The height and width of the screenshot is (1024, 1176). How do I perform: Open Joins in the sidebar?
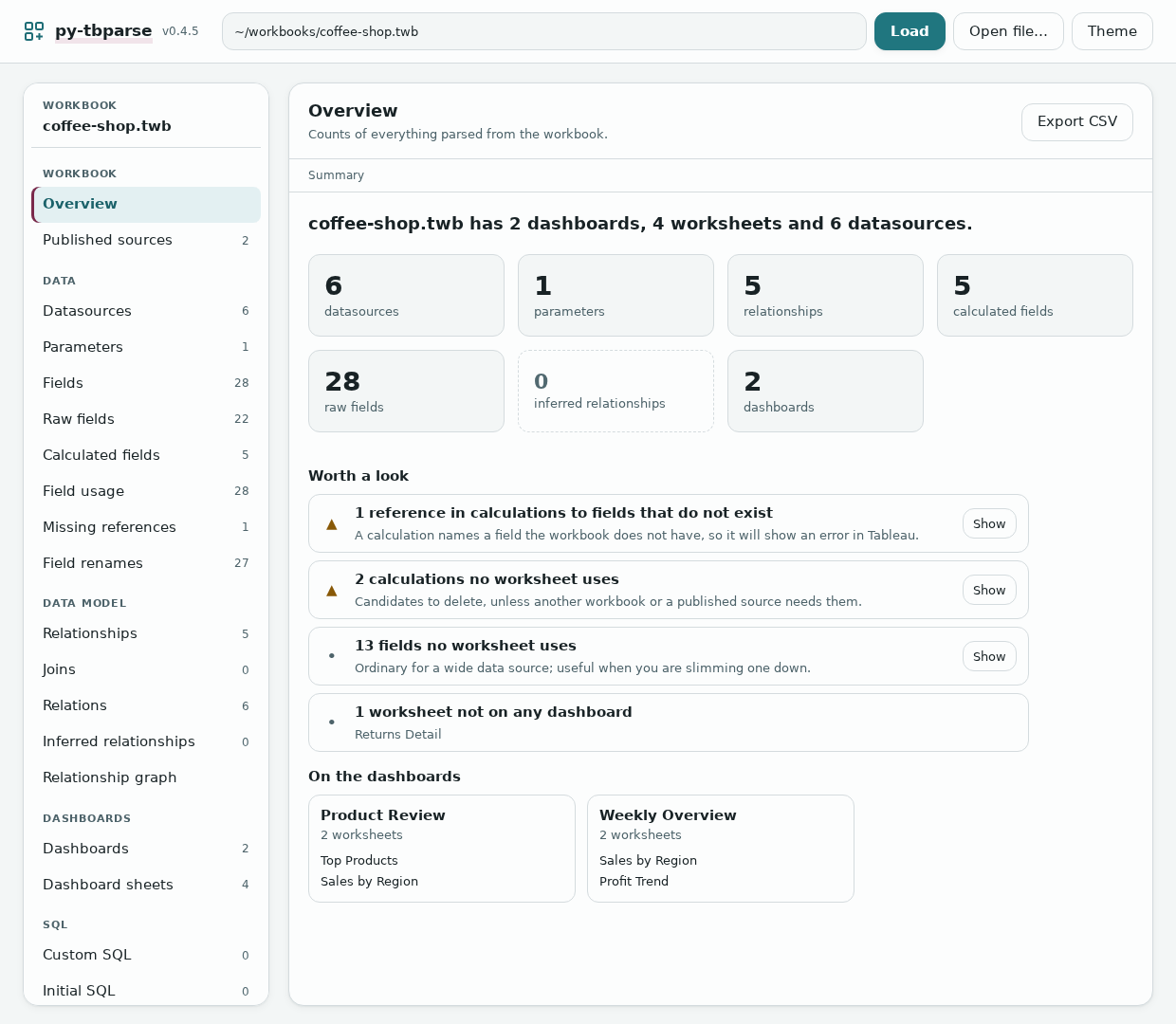pos(146,669)
